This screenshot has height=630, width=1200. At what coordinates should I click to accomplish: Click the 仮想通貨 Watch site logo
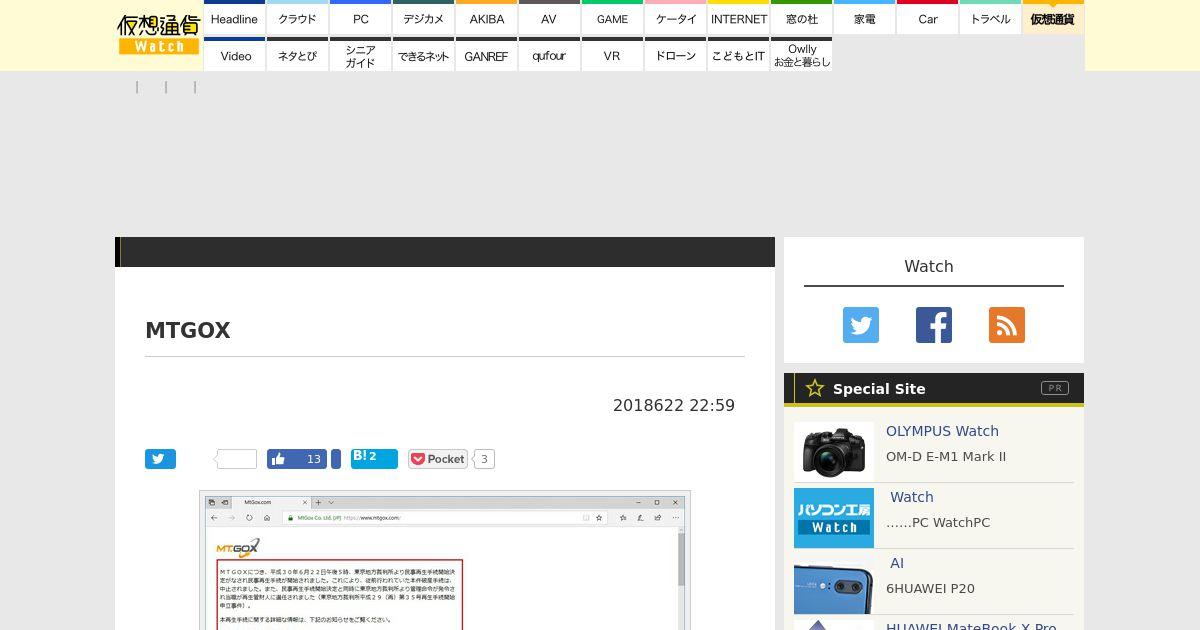tap(159, 35)
